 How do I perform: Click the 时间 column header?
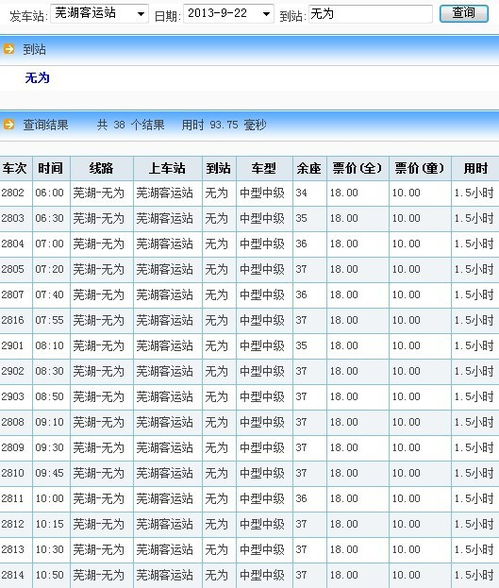50,168
